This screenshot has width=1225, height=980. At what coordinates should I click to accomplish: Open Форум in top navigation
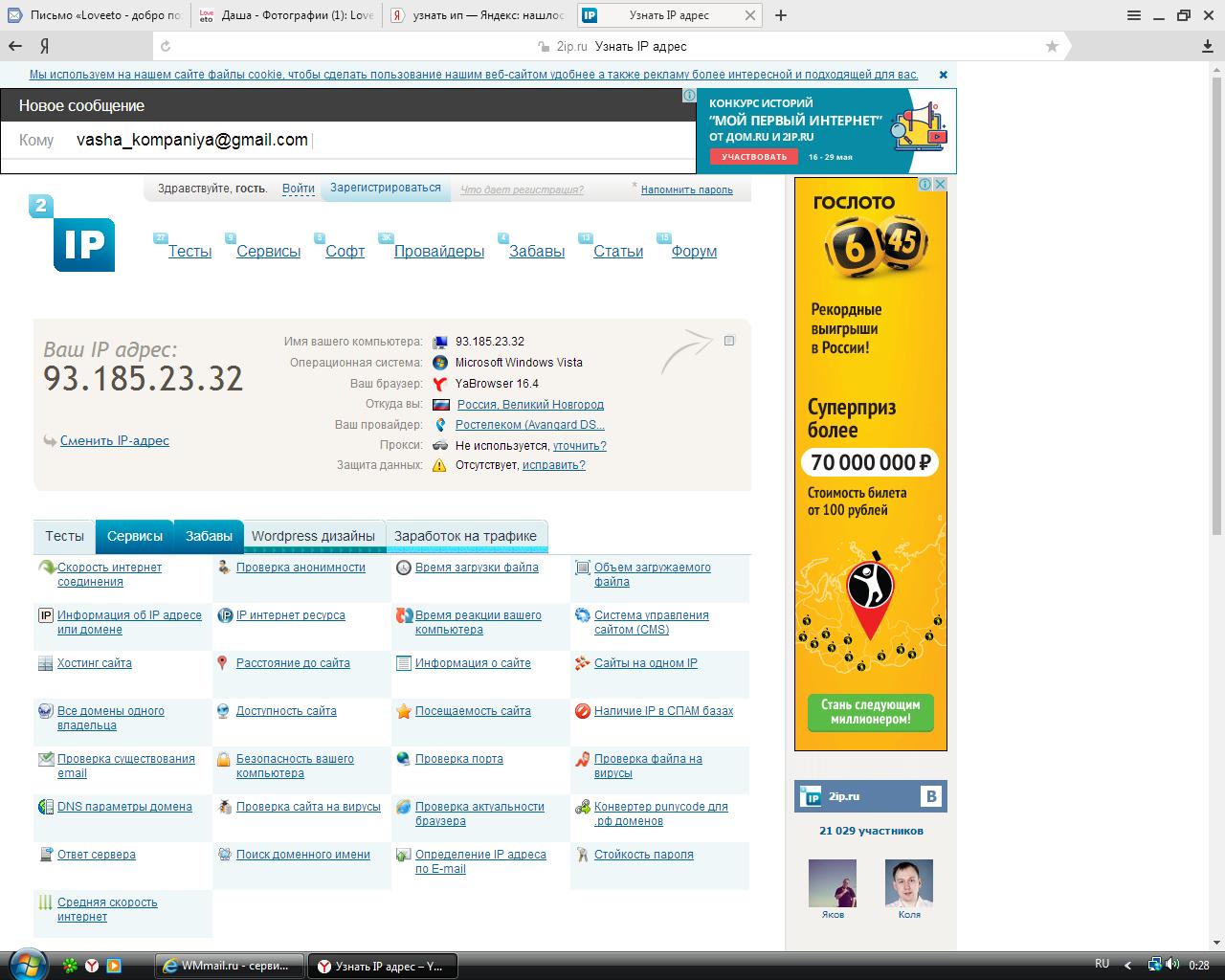pos(694,251)
